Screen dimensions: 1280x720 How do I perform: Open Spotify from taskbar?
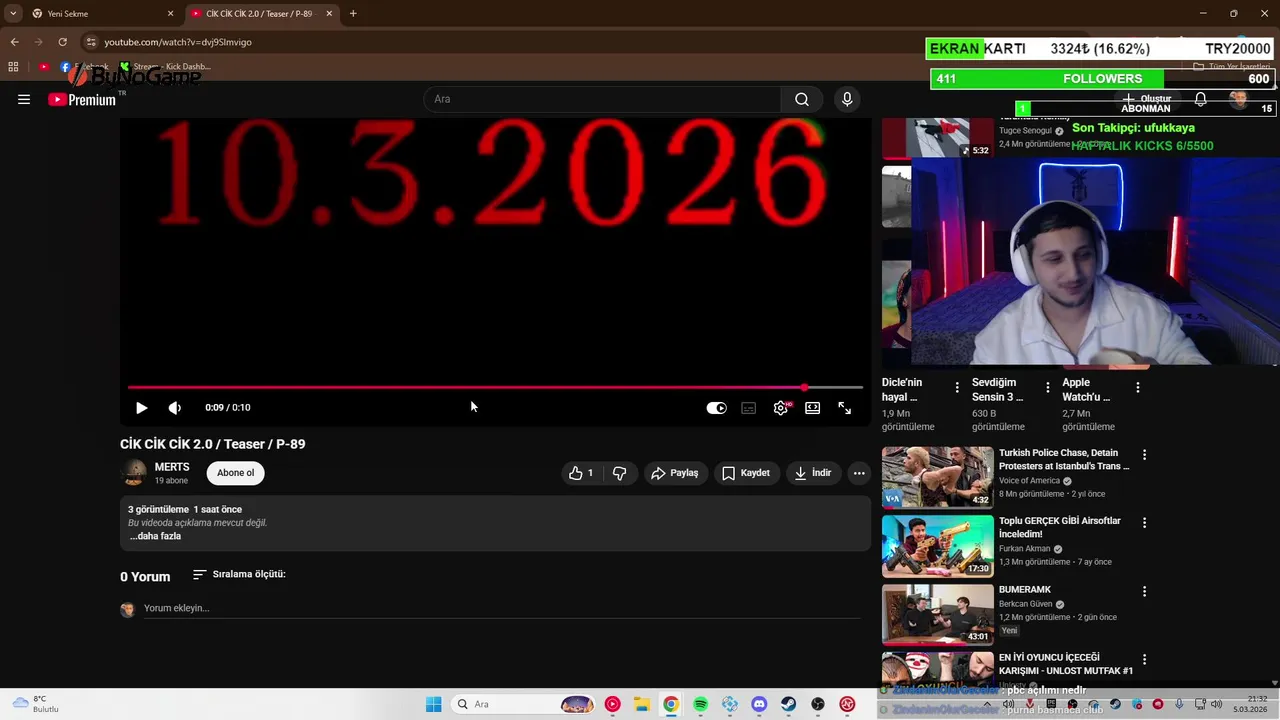(x=700, y=704)
